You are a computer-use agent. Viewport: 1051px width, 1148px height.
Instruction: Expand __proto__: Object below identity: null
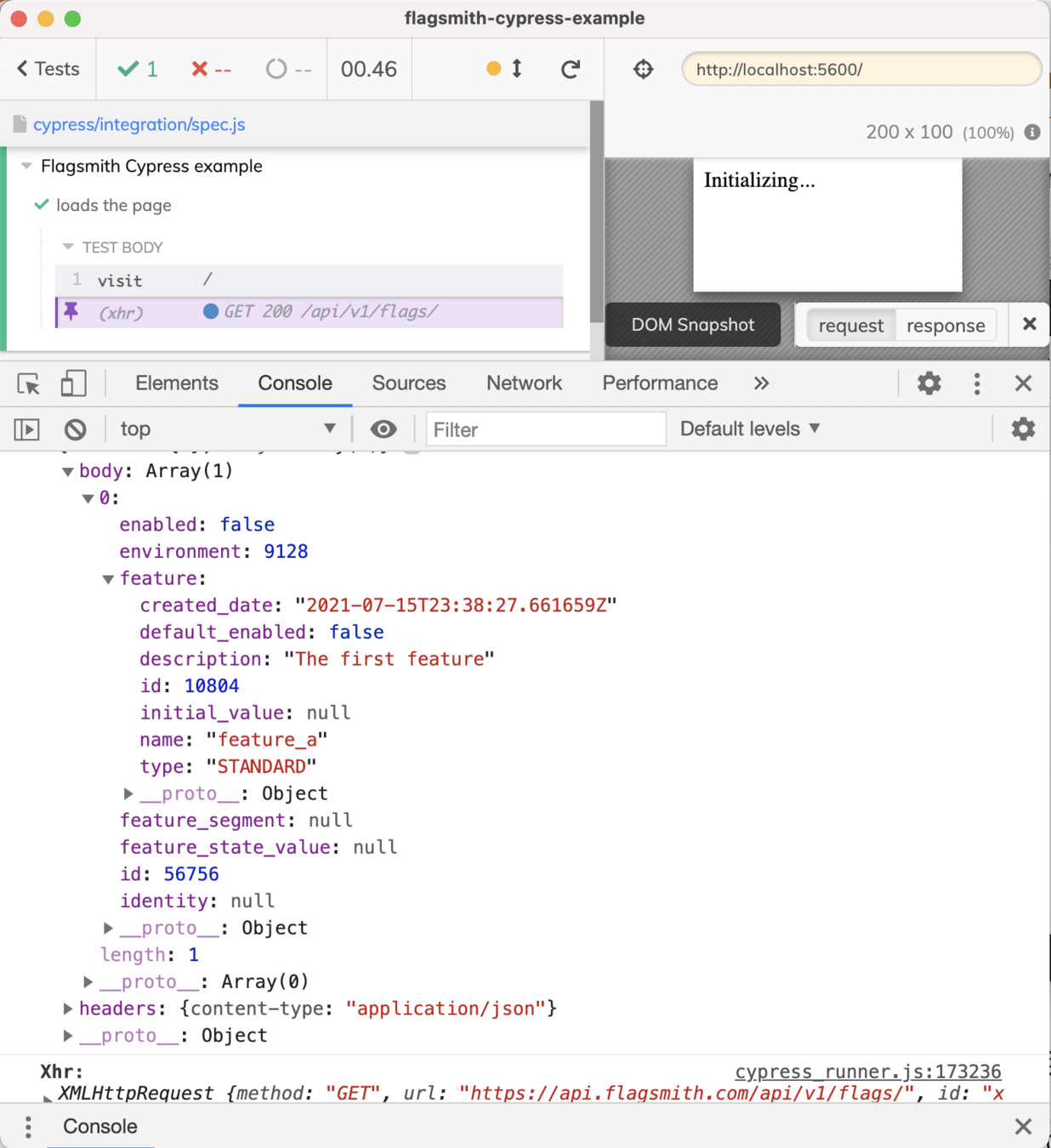pyautogui.click(x=108, y=928)
